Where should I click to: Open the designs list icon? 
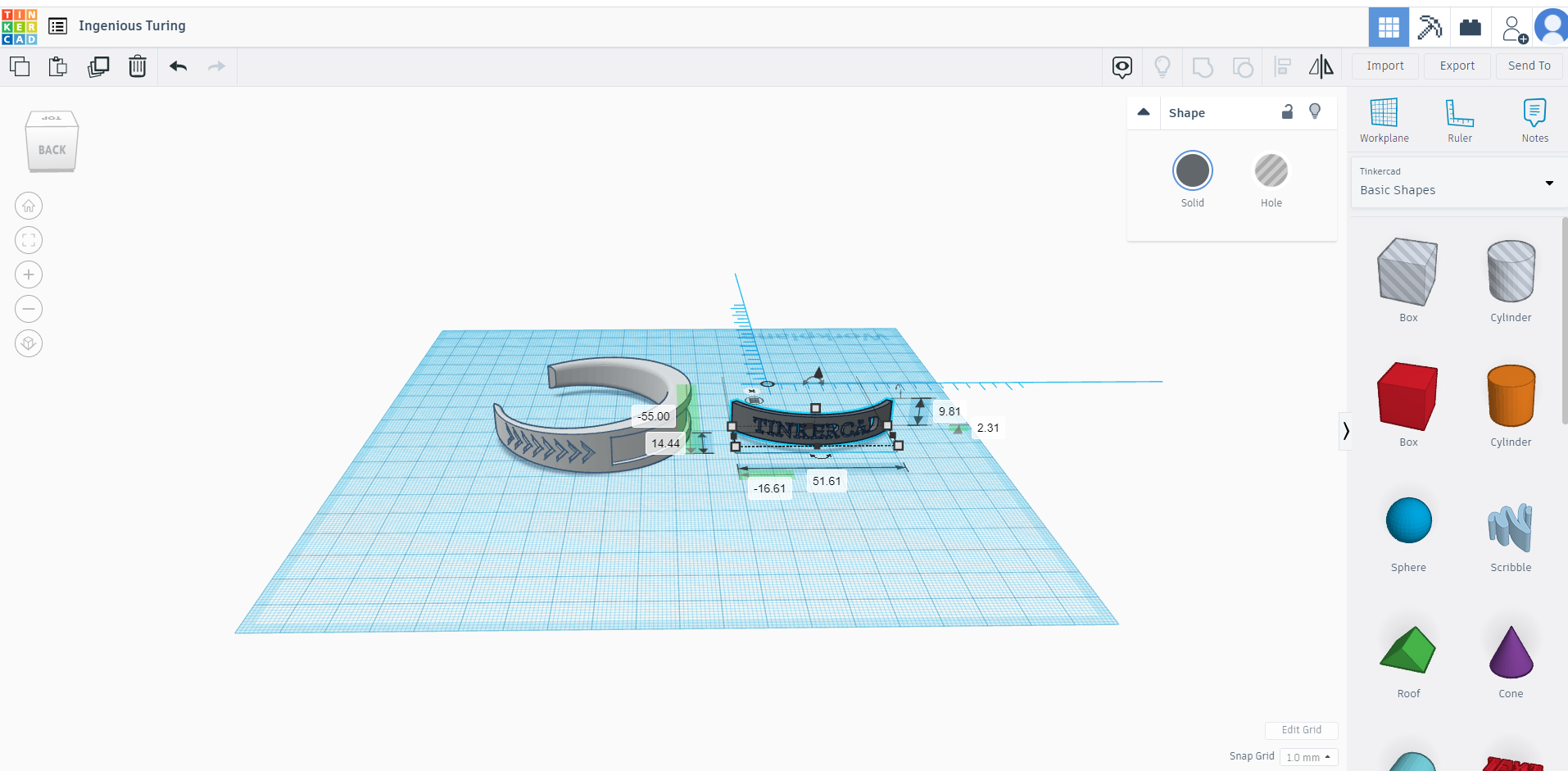[57, 26]
